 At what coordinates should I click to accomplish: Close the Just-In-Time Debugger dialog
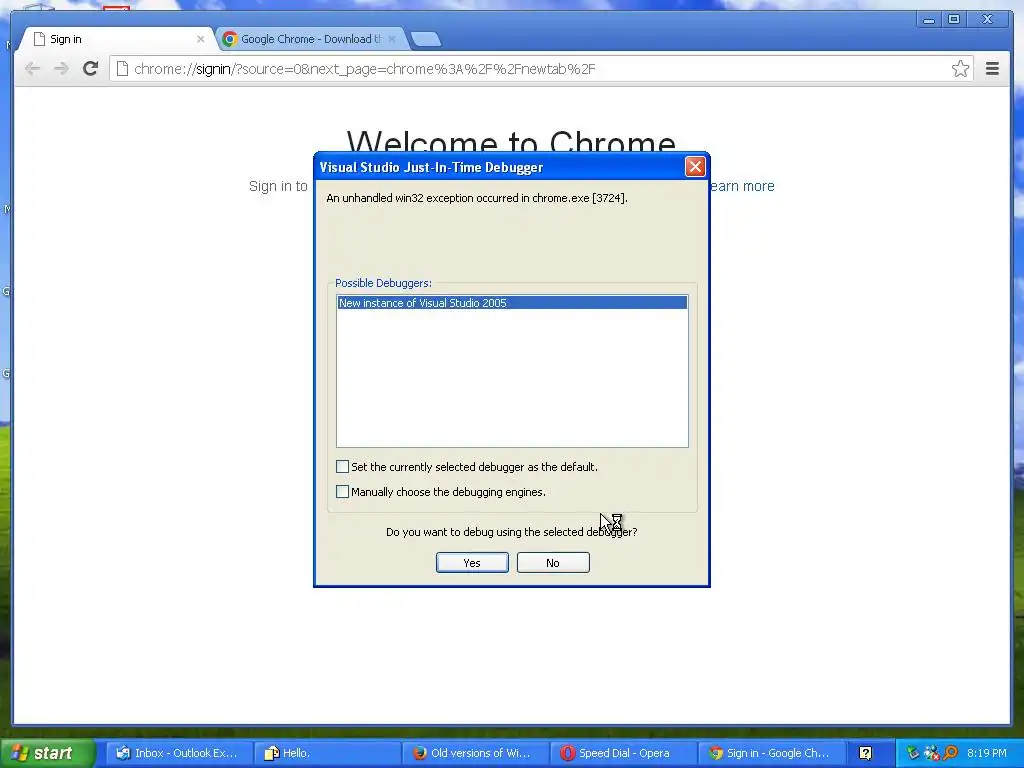695,167
